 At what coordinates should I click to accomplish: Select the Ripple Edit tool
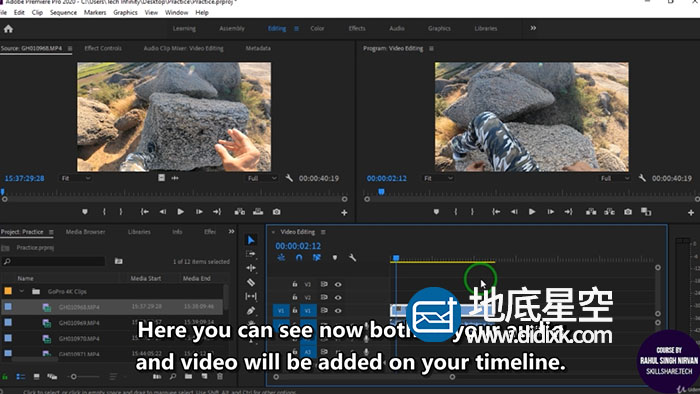(251, 268)
